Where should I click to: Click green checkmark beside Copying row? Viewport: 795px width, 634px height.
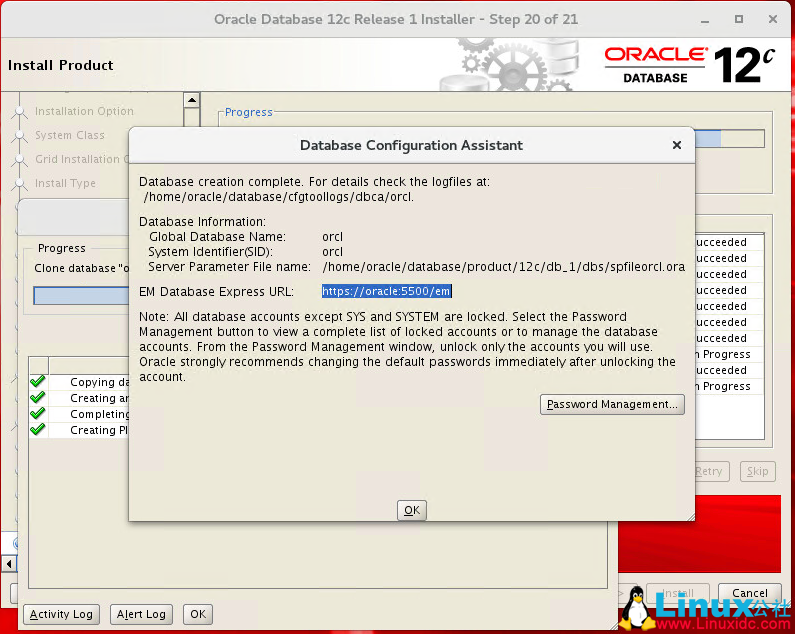pos(38,381)
